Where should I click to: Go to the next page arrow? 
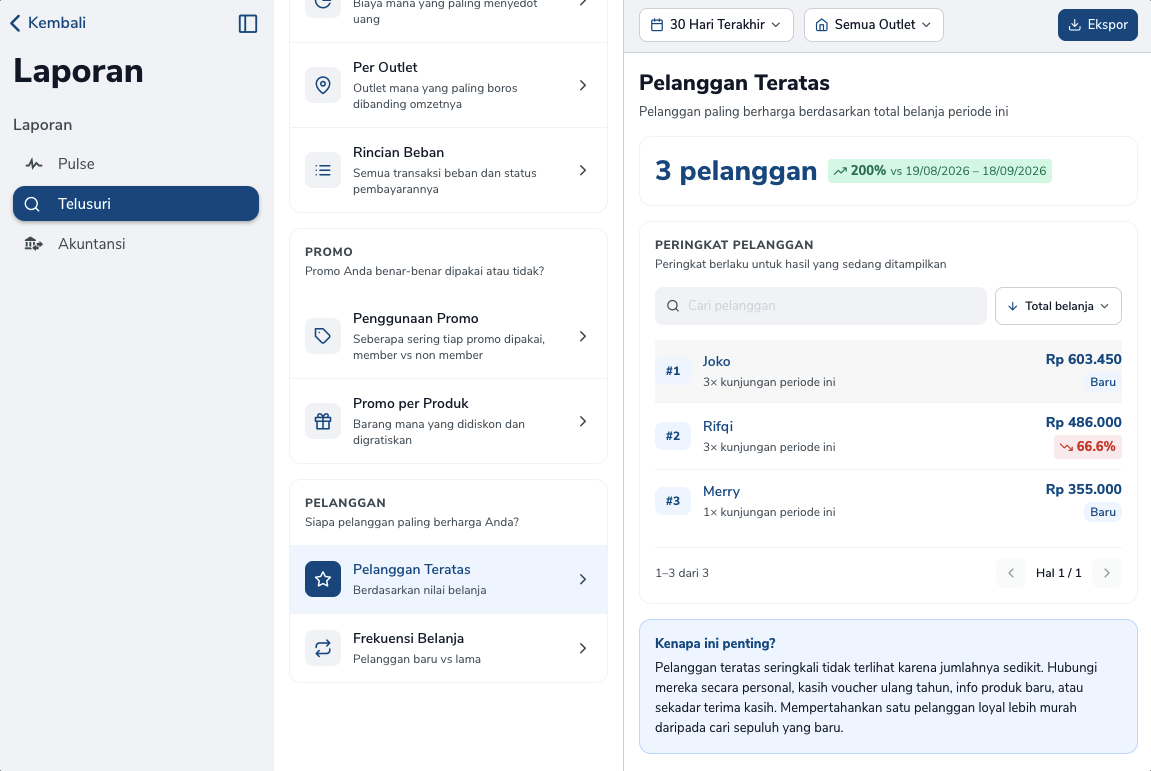(x=1107, y=573)
